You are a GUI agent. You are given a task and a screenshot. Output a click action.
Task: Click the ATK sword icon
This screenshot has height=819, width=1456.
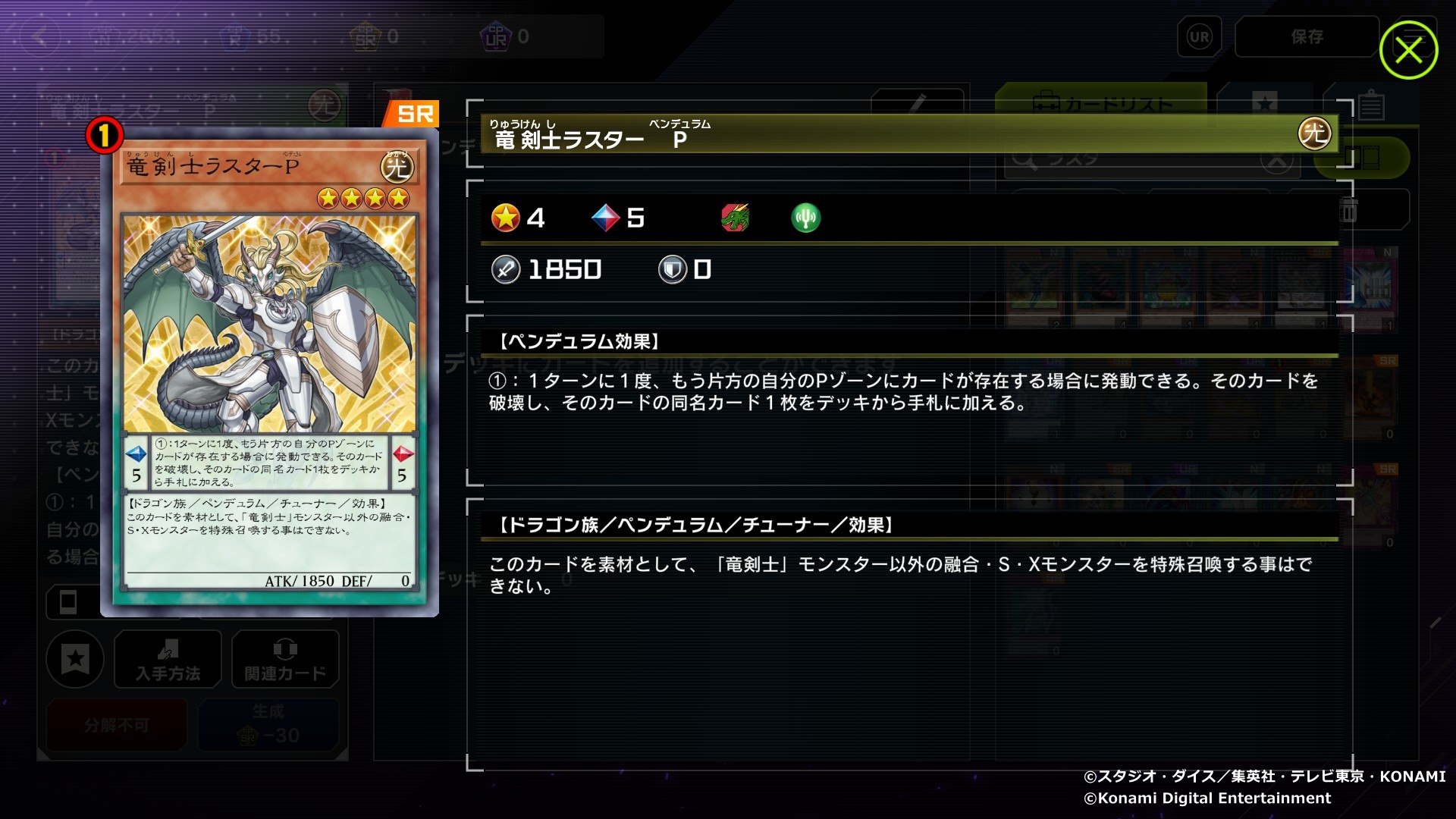(x=506, y=269)
